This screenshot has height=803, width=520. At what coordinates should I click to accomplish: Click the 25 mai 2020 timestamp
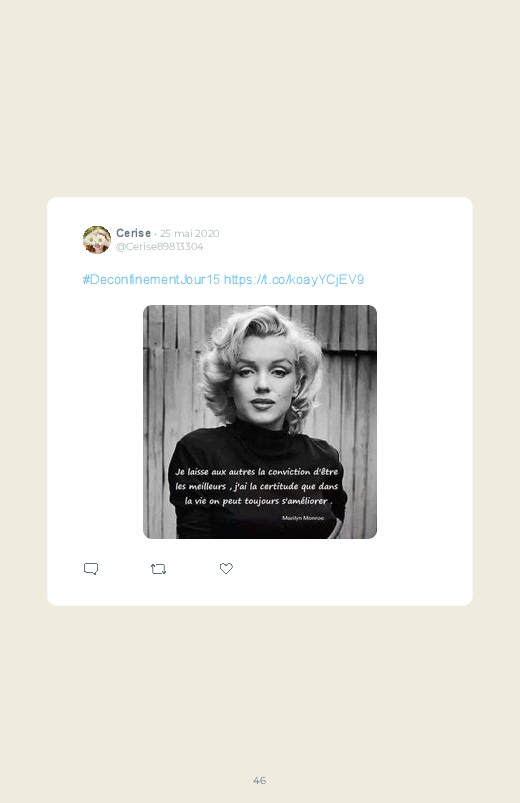pyautogui.click(x=190, y=234)
